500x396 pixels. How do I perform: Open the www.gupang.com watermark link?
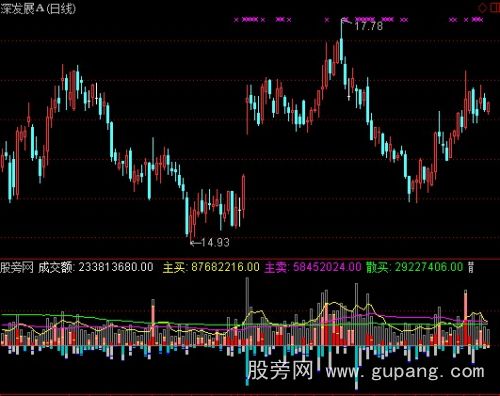405,371
